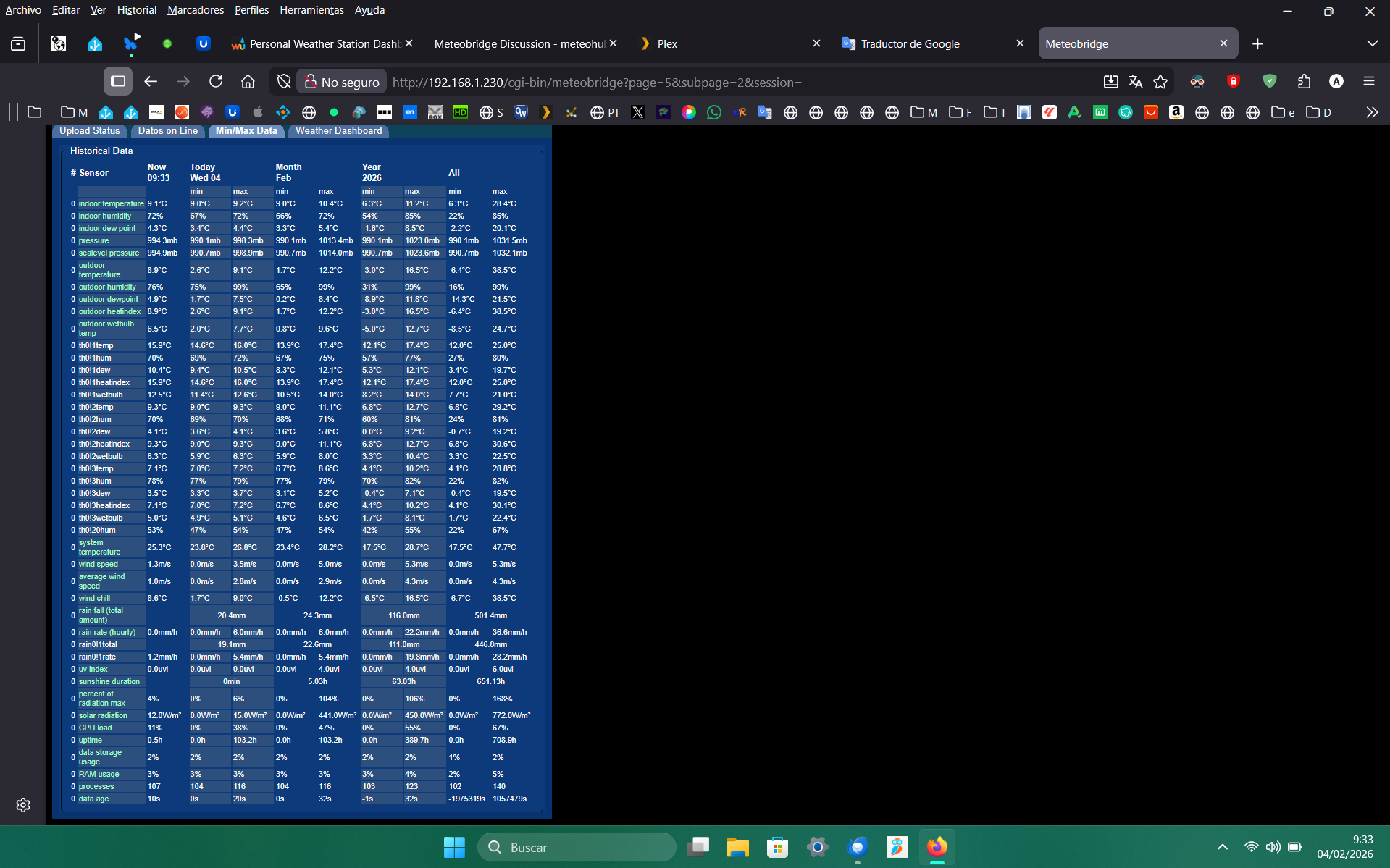The height and width of the screenshot is (868, 1390).
Task: Open the settings gear in sidebar corner
Action: coord(23,805)
